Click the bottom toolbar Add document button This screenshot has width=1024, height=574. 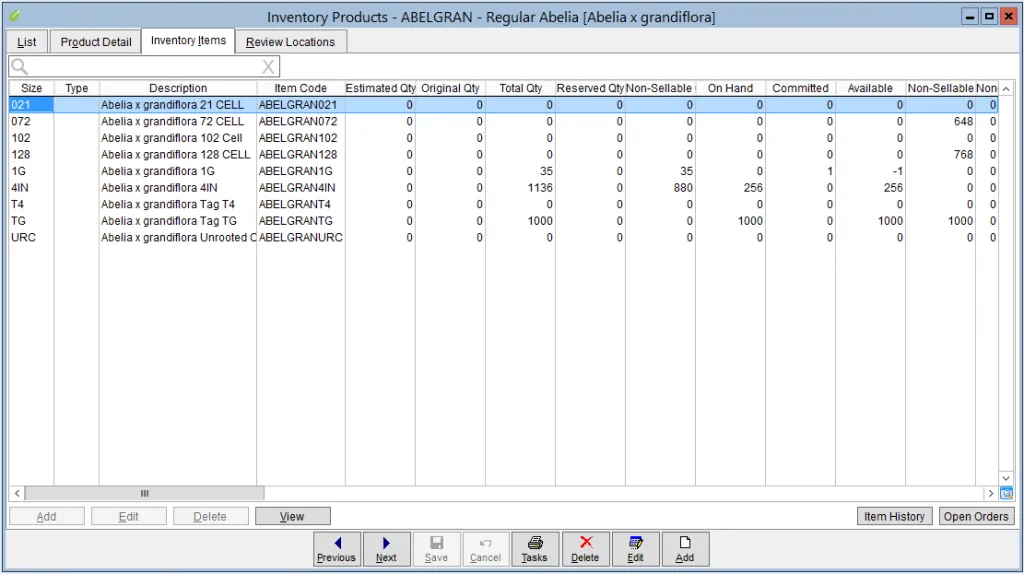[x=684, y=549]
